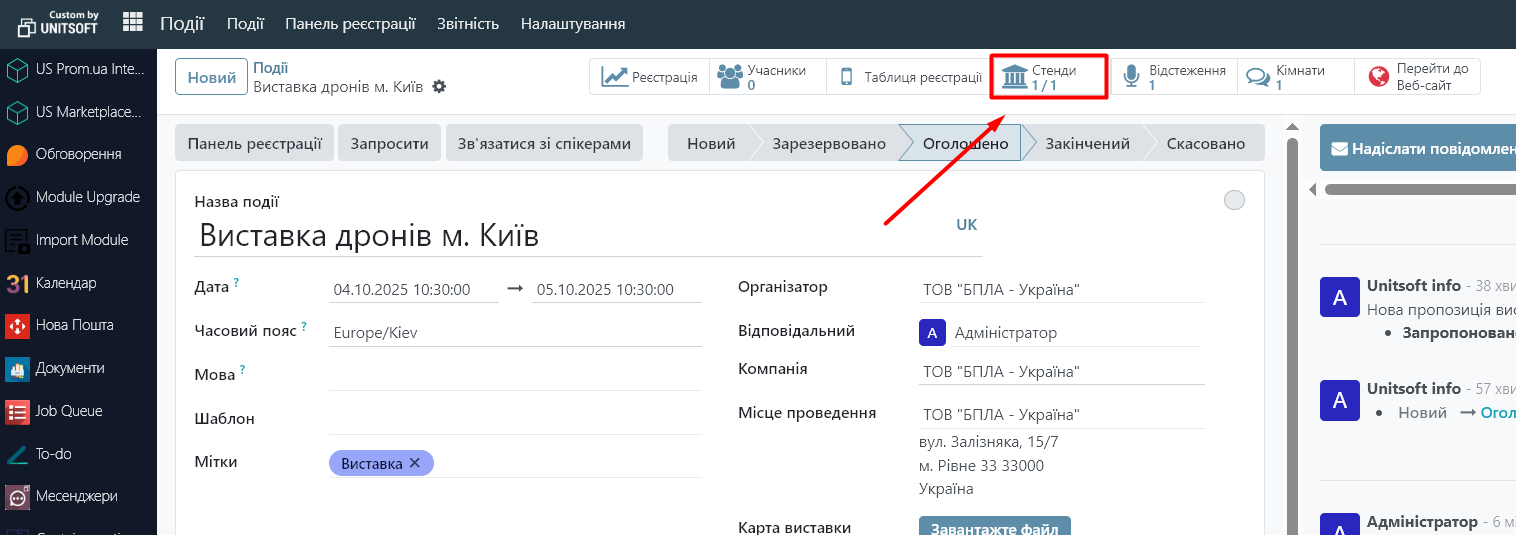Open the Панель реєстрації top menu

[x=350, y=23]
